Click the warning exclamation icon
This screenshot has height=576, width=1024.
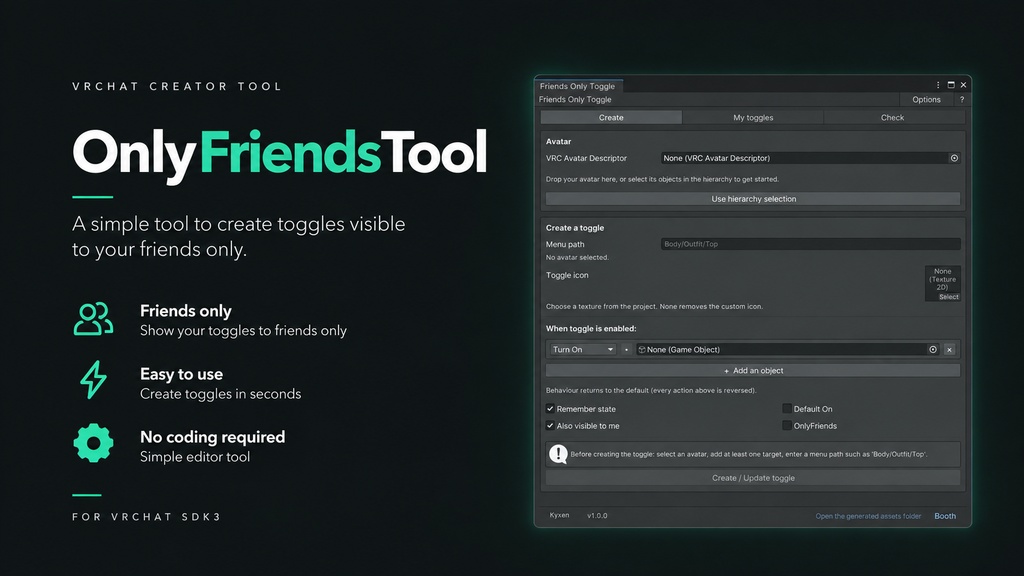pos(558,454)
